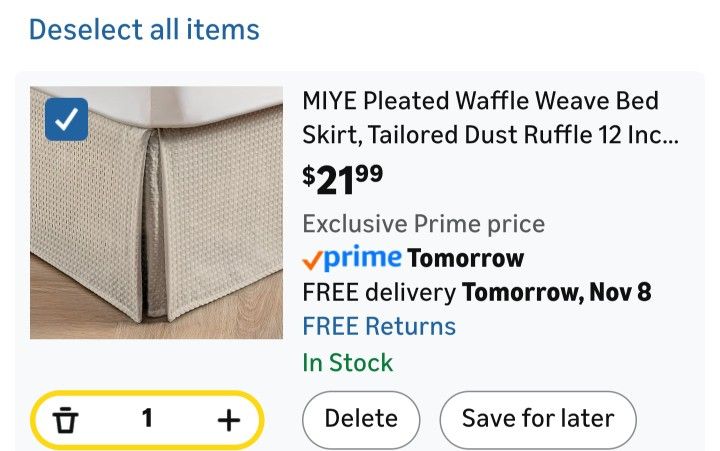
Task: Click the trash can icon in quantity stepper
Action: [x=66, y=420]
